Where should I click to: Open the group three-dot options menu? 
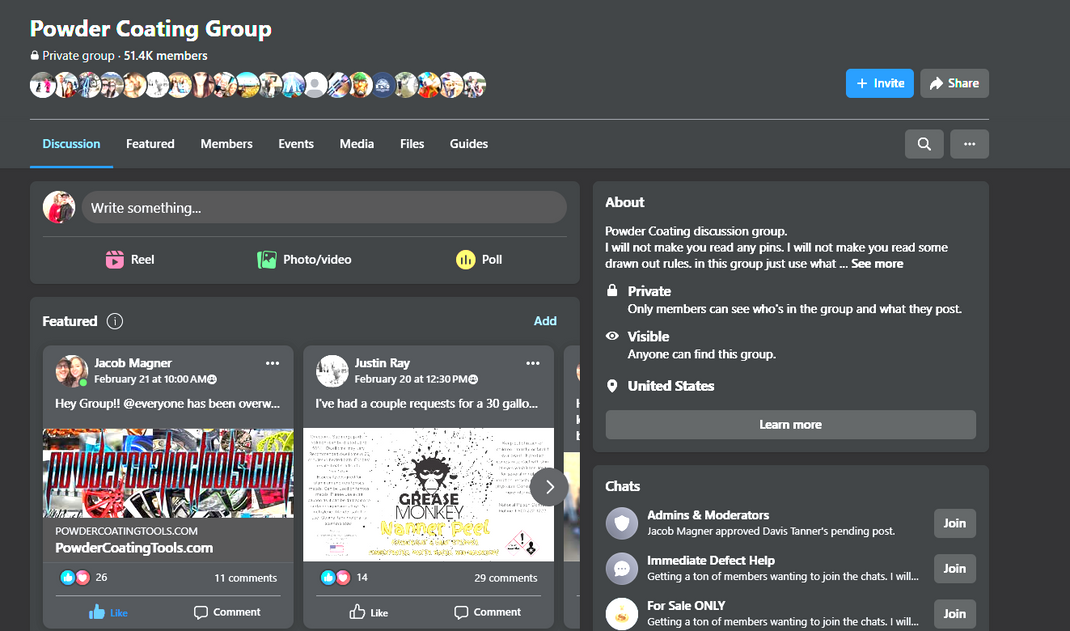[x=969, y=144]
